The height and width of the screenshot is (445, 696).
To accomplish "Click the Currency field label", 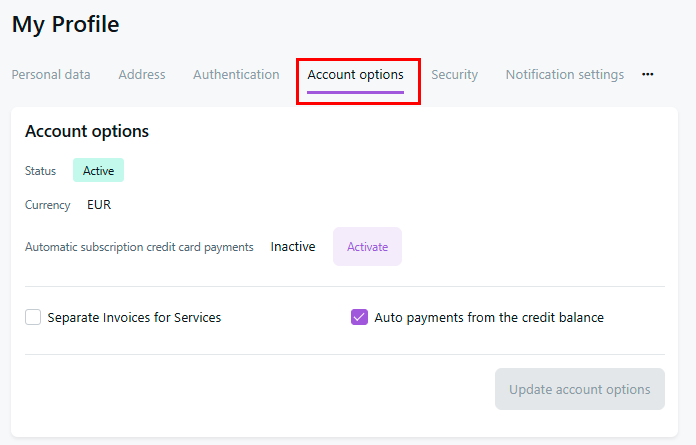I will 48,205.
